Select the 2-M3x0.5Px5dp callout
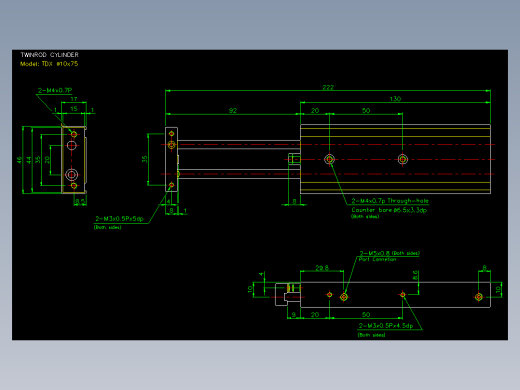The width and height of the screenshot is (520, 390). [x=119, y=219]
